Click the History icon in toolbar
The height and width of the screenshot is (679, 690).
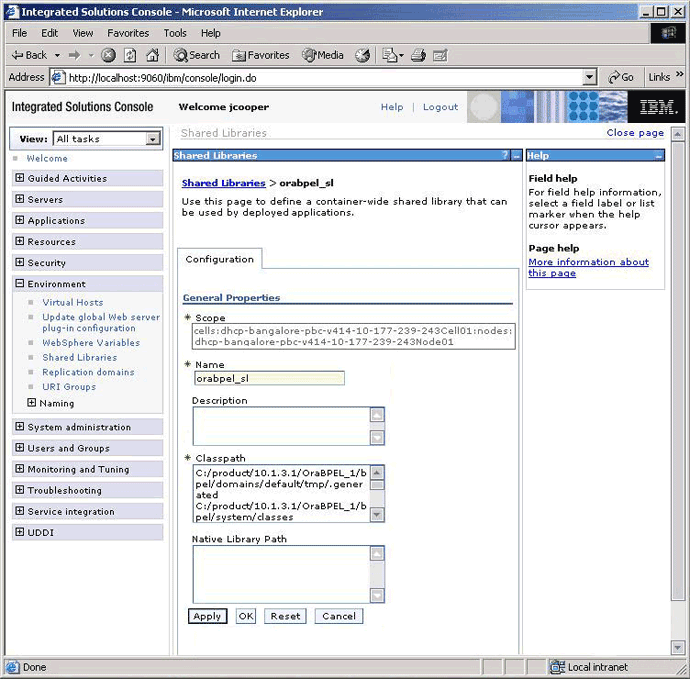coord(363,55)
